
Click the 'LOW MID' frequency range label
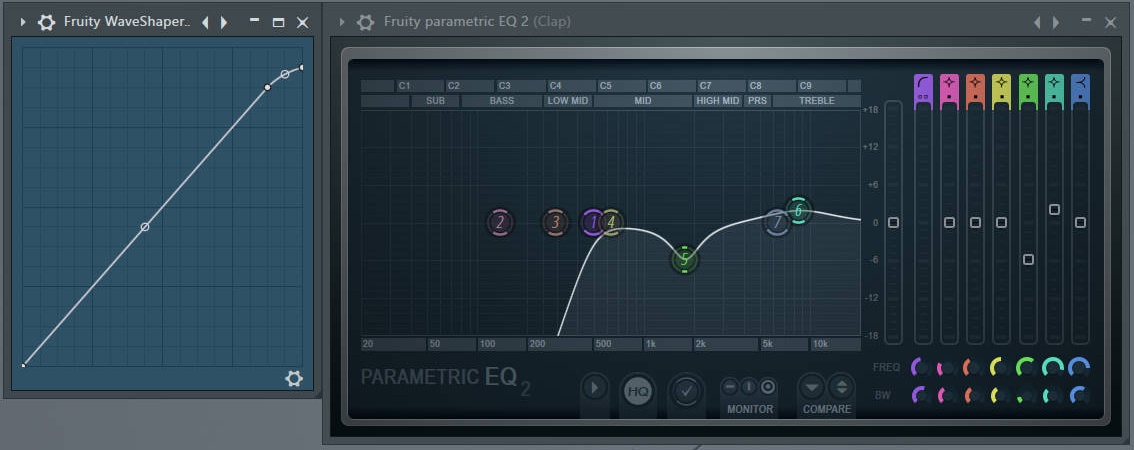click(568, 101)
